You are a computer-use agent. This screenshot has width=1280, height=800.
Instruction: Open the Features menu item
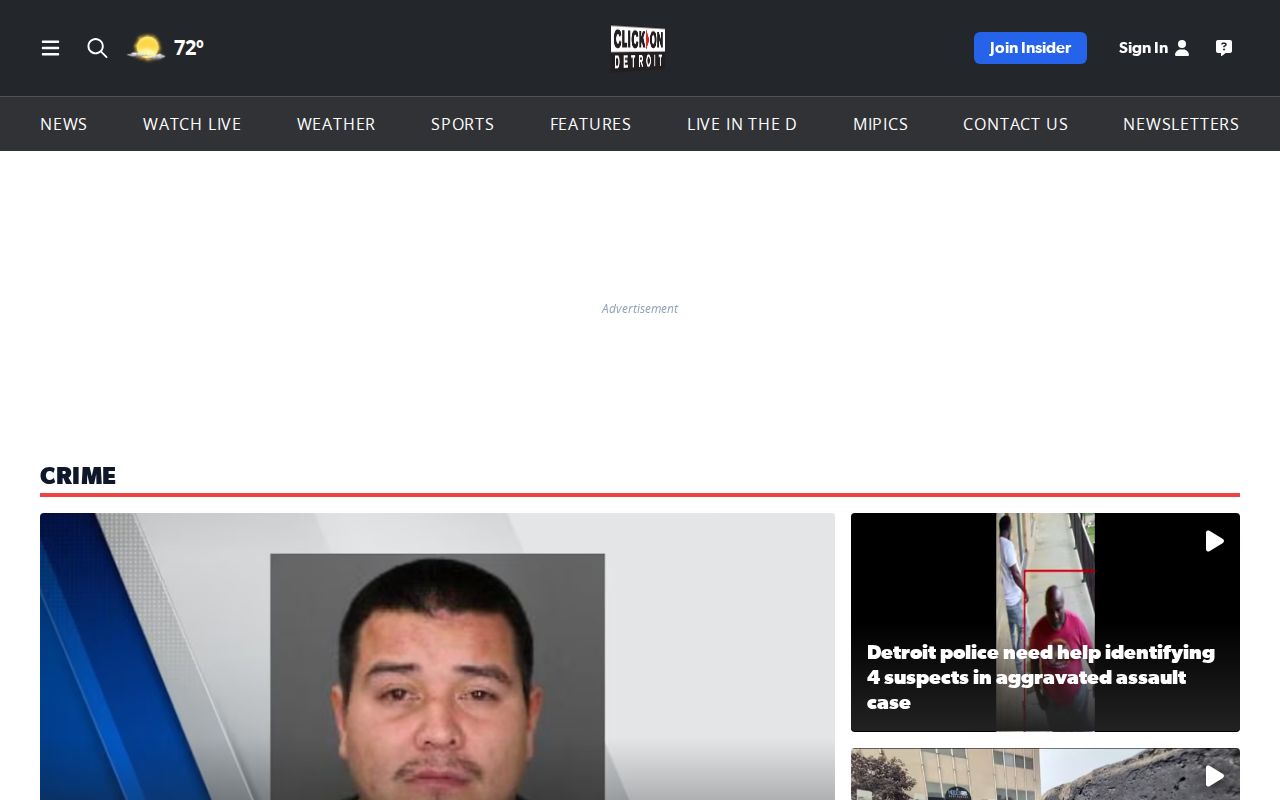point(591,124)
